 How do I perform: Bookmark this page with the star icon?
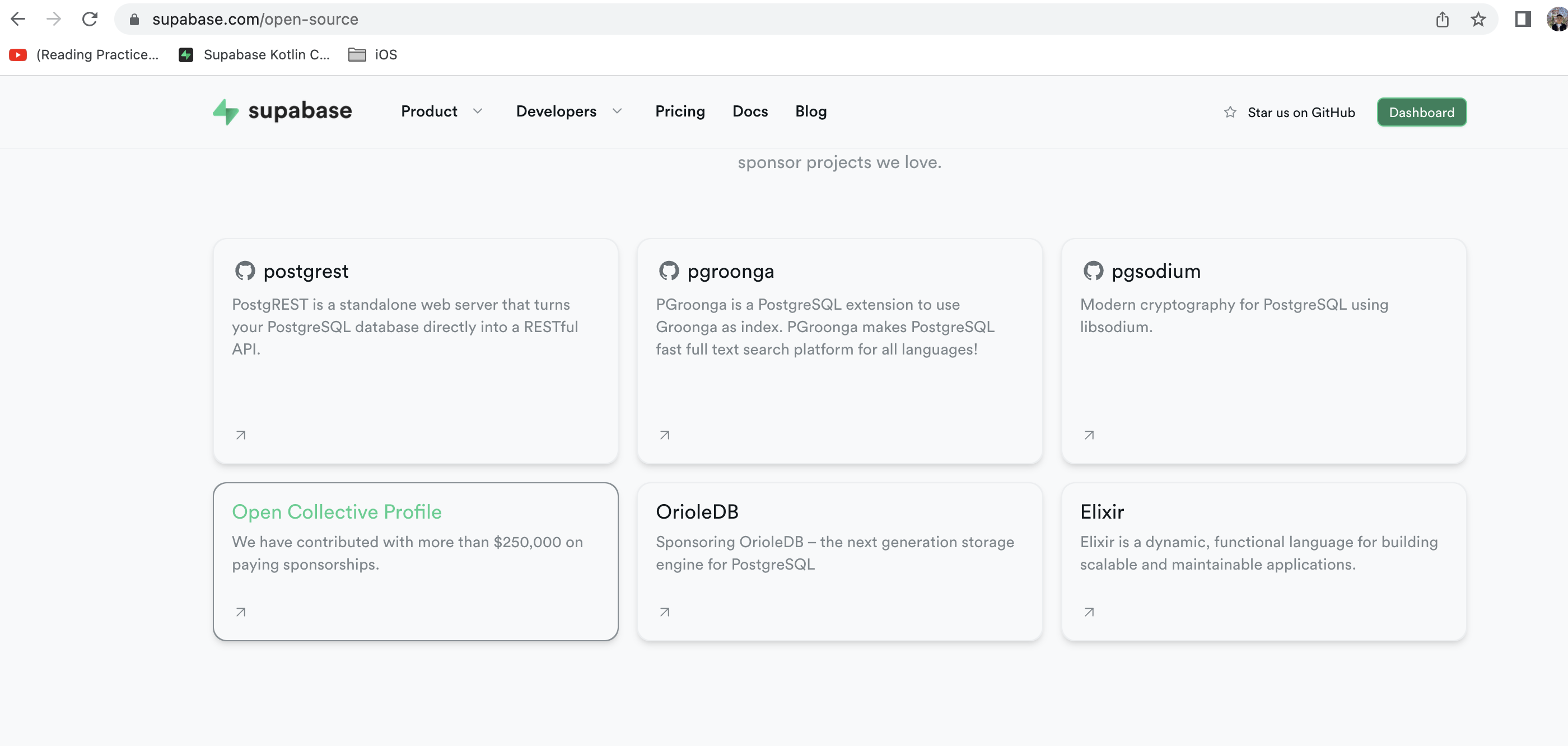[1478, 20]
